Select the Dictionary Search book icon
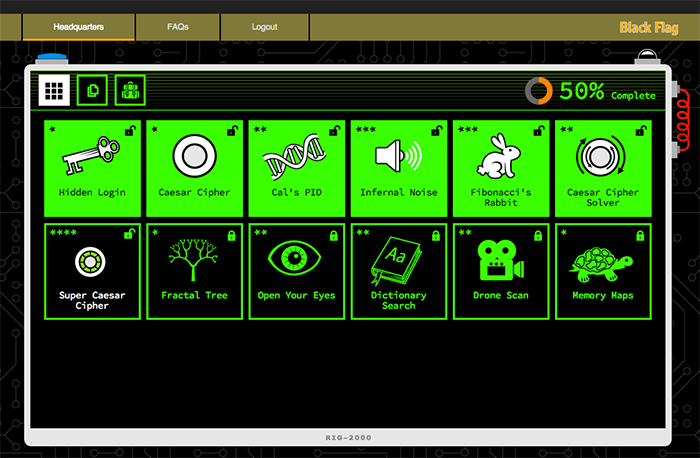The height and width of the screenshot is (458, 700). tap(396, 263)
